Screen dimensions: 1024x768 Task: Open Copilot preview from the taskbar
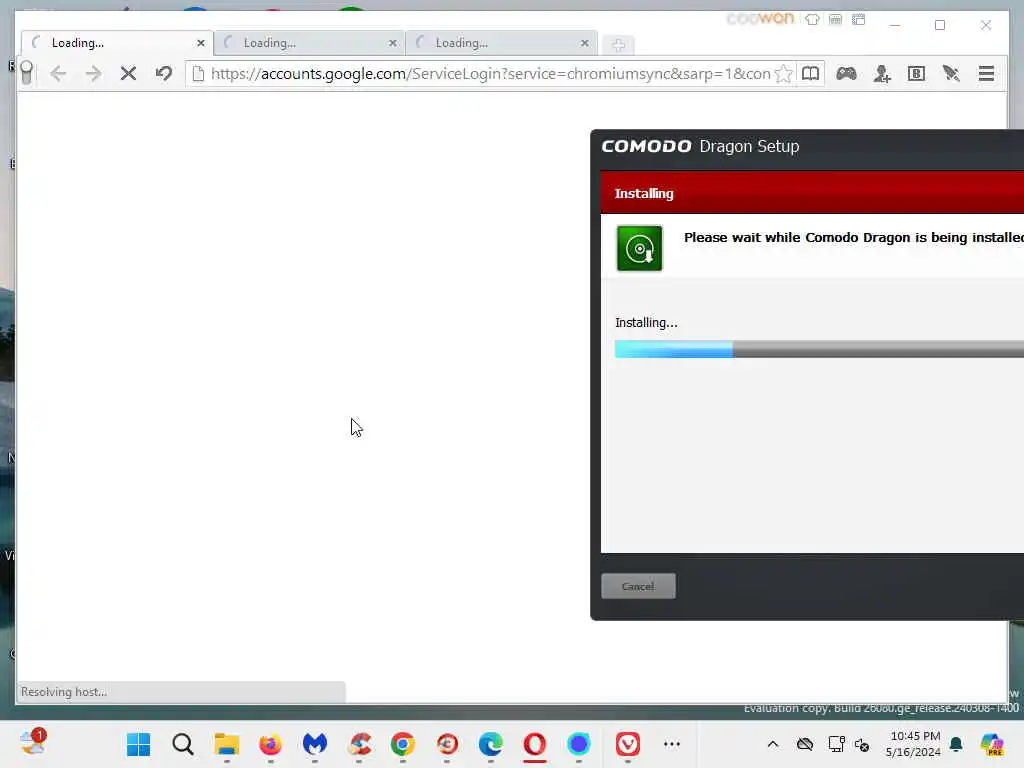pyautogui.click(x=992, y=744)
